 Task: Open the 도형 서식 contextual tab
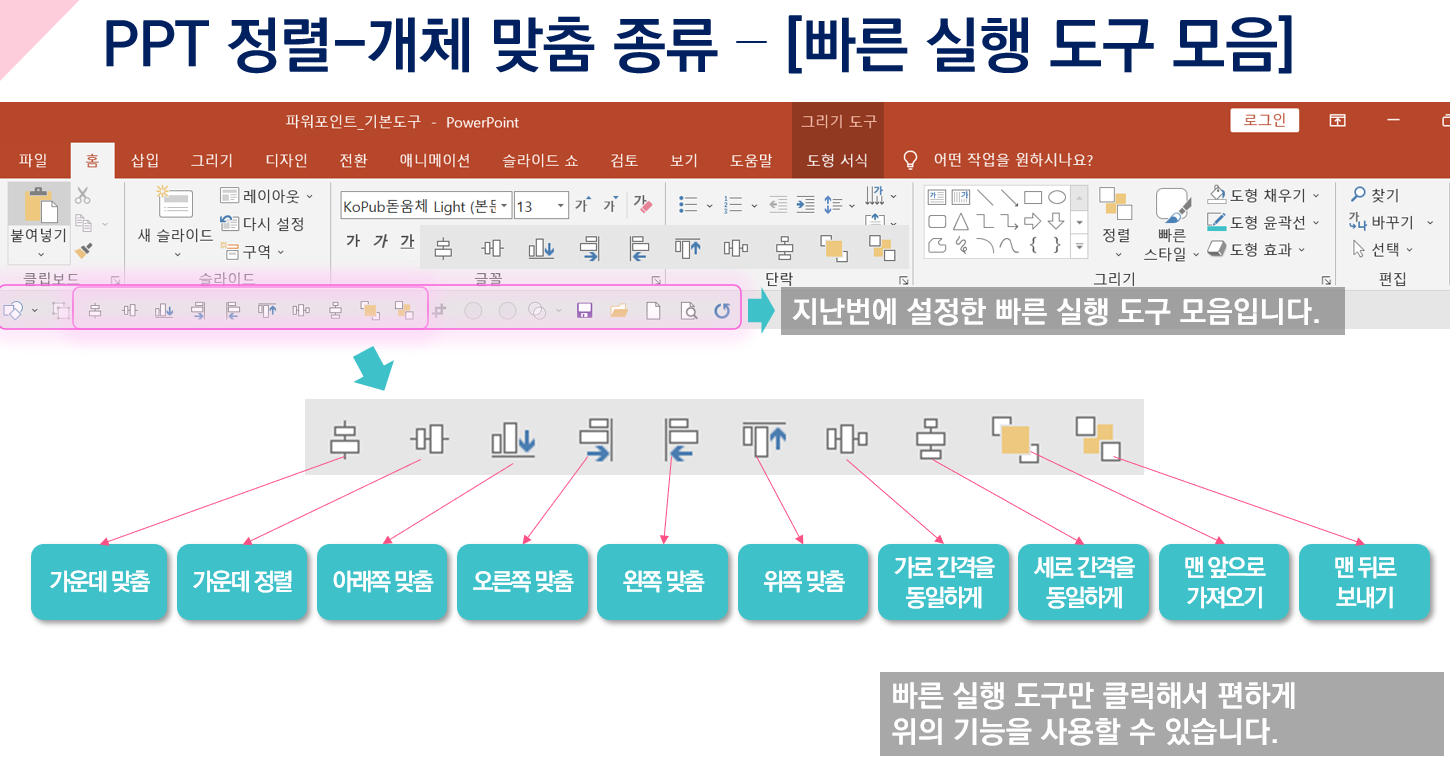click(837, 160)
